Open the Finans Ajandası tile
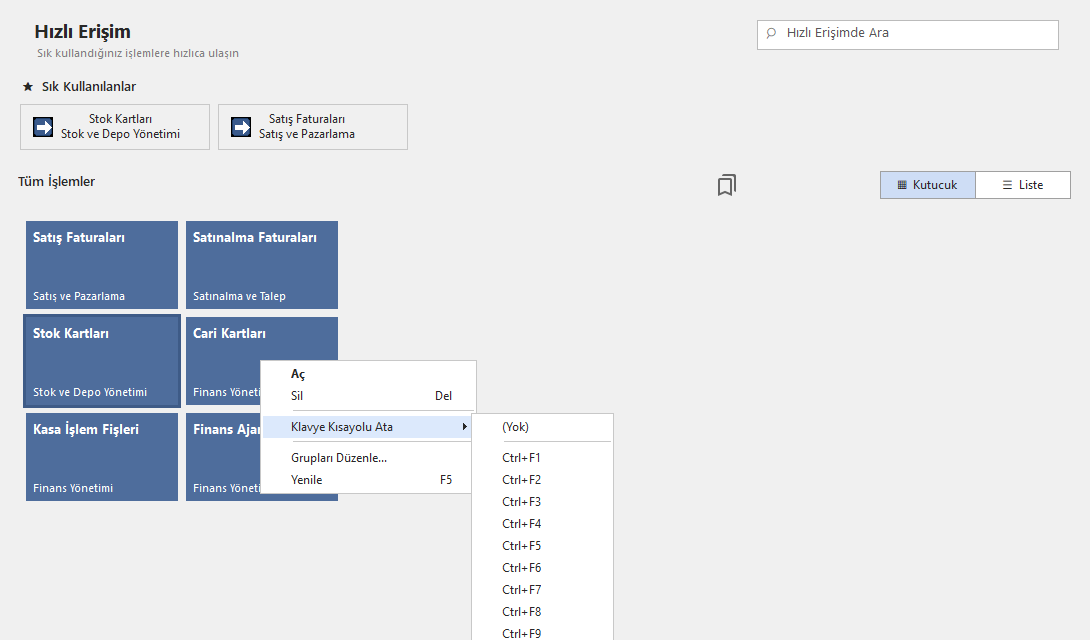Viewport: 1090px width, 640px height. [x=222, y=457]
